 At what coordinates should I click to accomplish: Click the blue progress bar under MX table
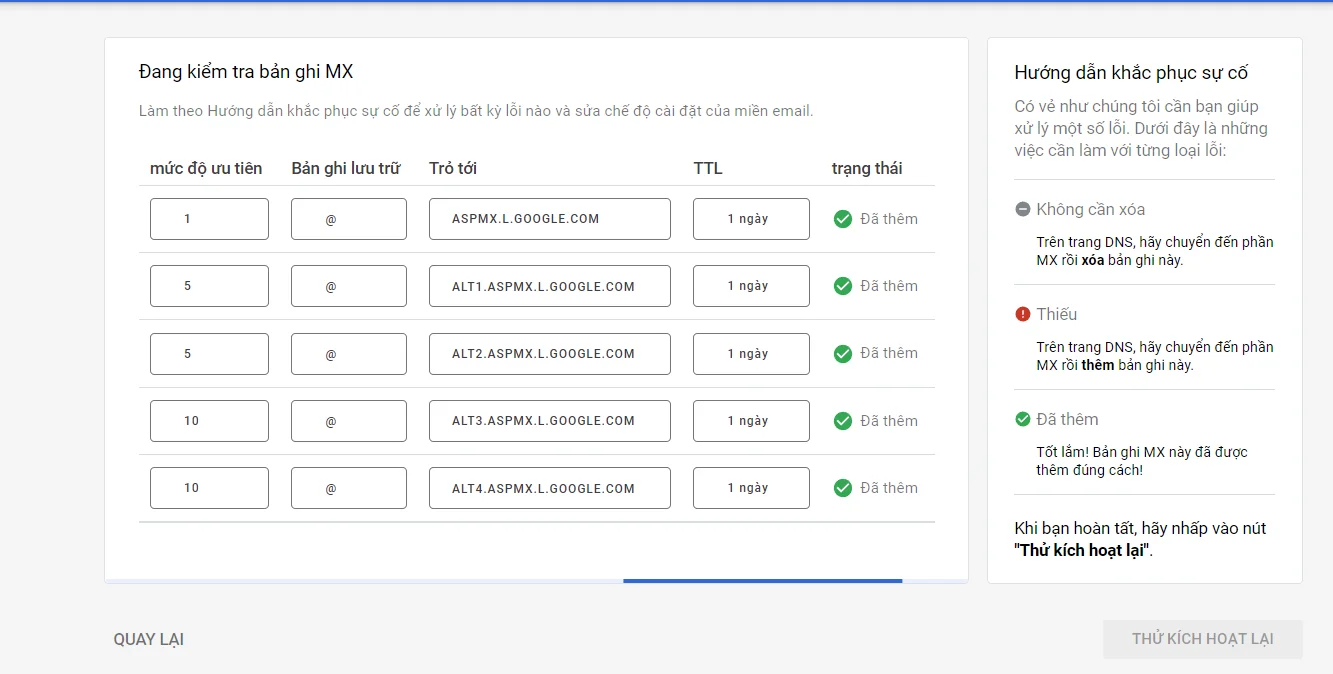(x=762, y=580)
